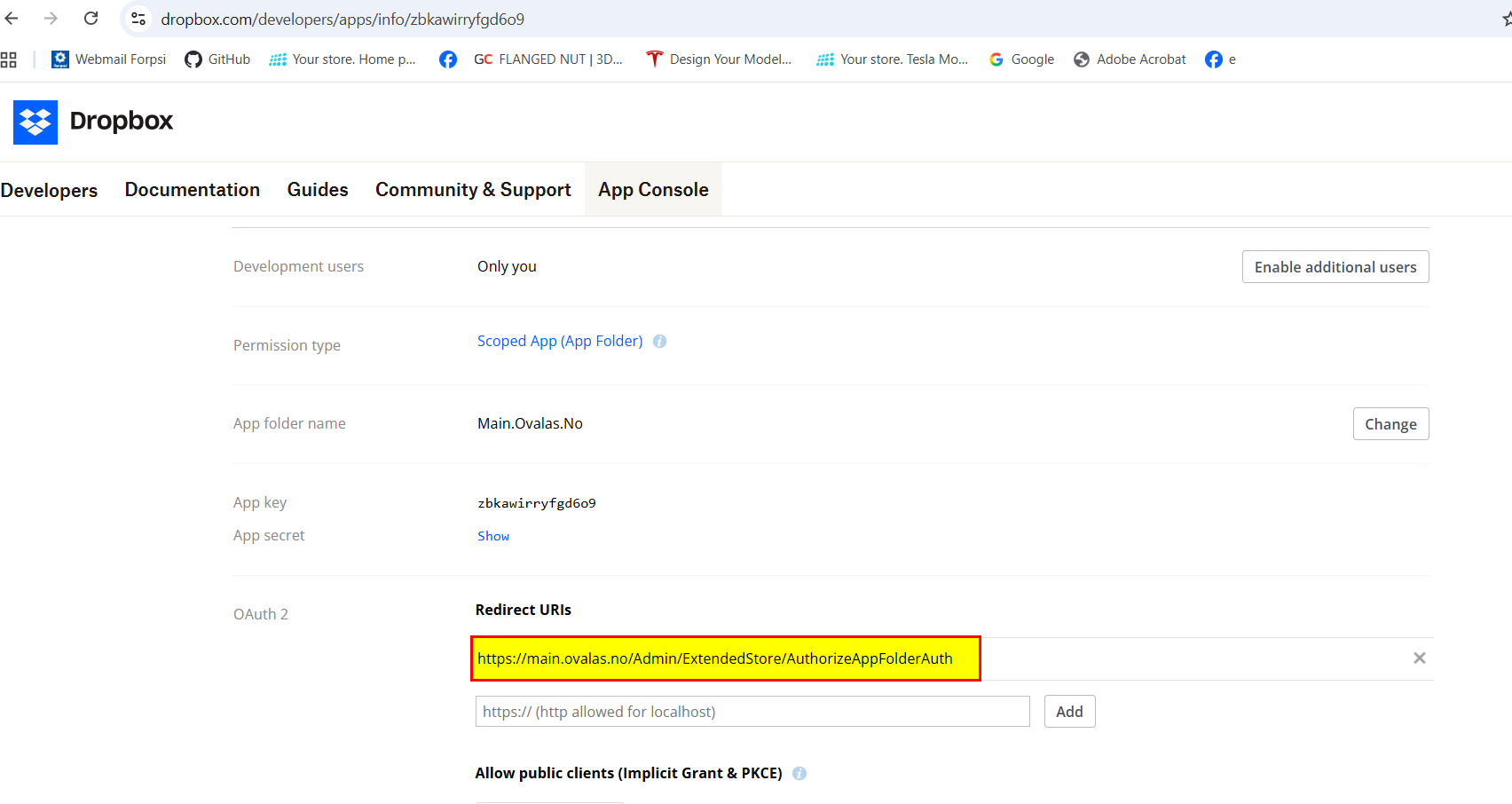The height and width of the screenshot is (804, 1512).
Task: Open the Webmail Forpsi bookmark
Action: (x=109, y=59)
